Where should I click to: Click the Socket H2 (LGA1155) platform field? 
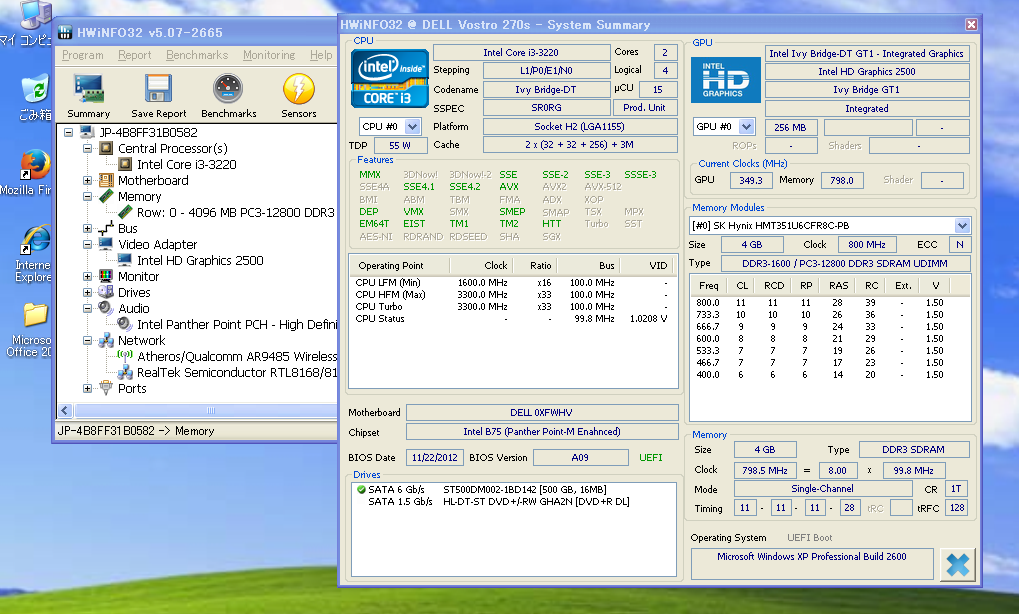579,127
